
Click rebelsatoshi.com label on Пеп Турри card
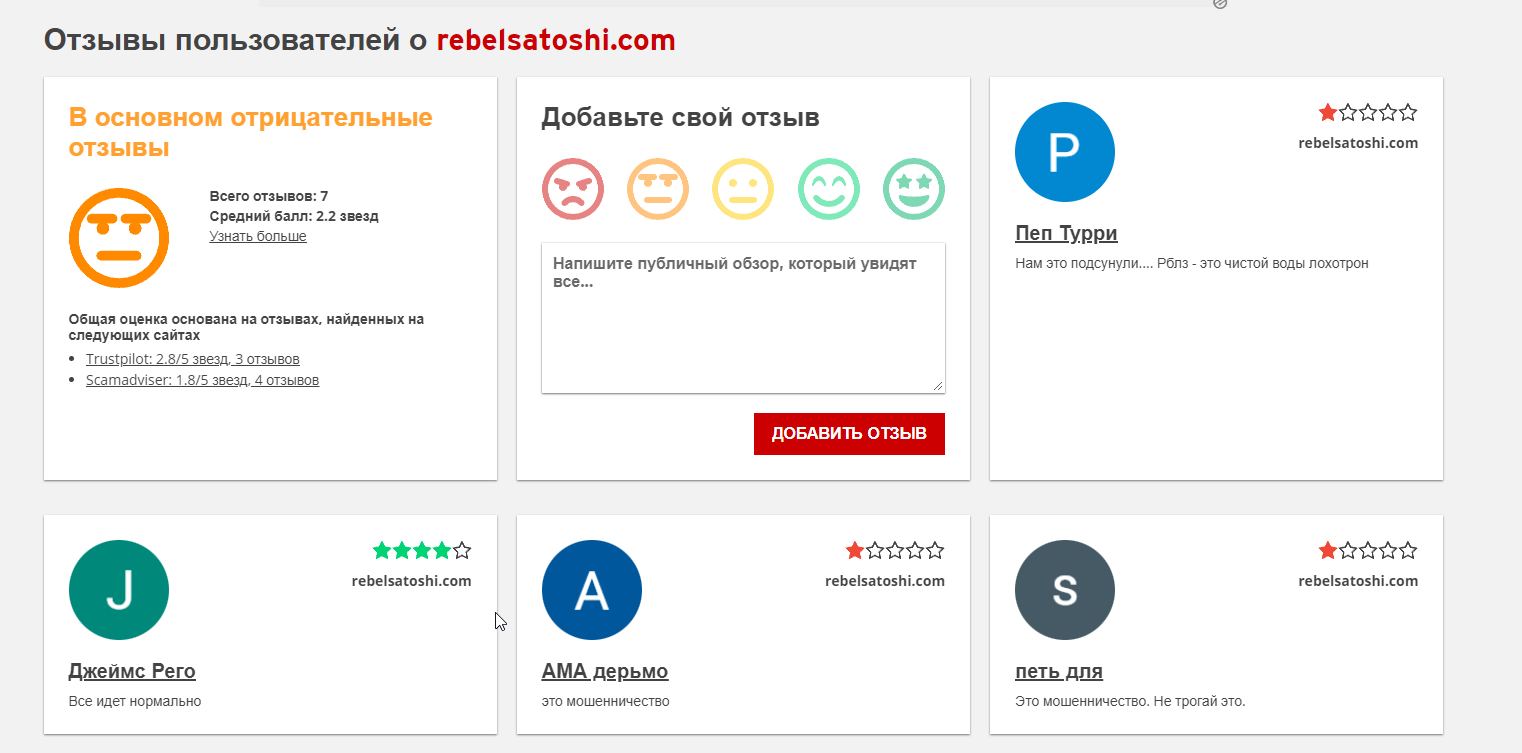1358,142
